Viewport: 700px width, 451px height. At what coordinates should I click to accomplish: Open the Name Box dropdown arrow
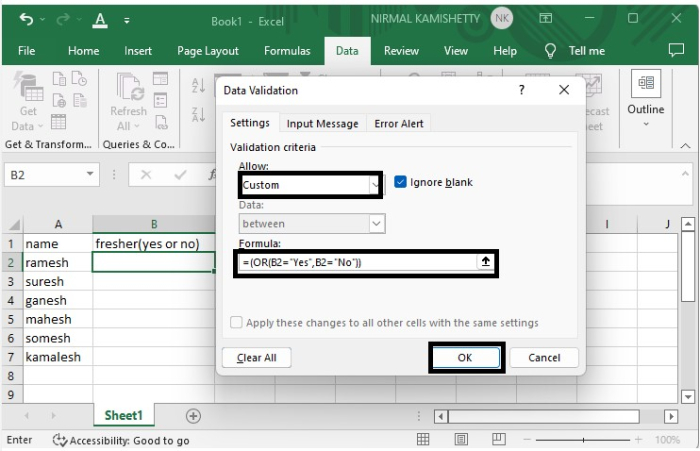pyautogui.click(x=90, y=174)
